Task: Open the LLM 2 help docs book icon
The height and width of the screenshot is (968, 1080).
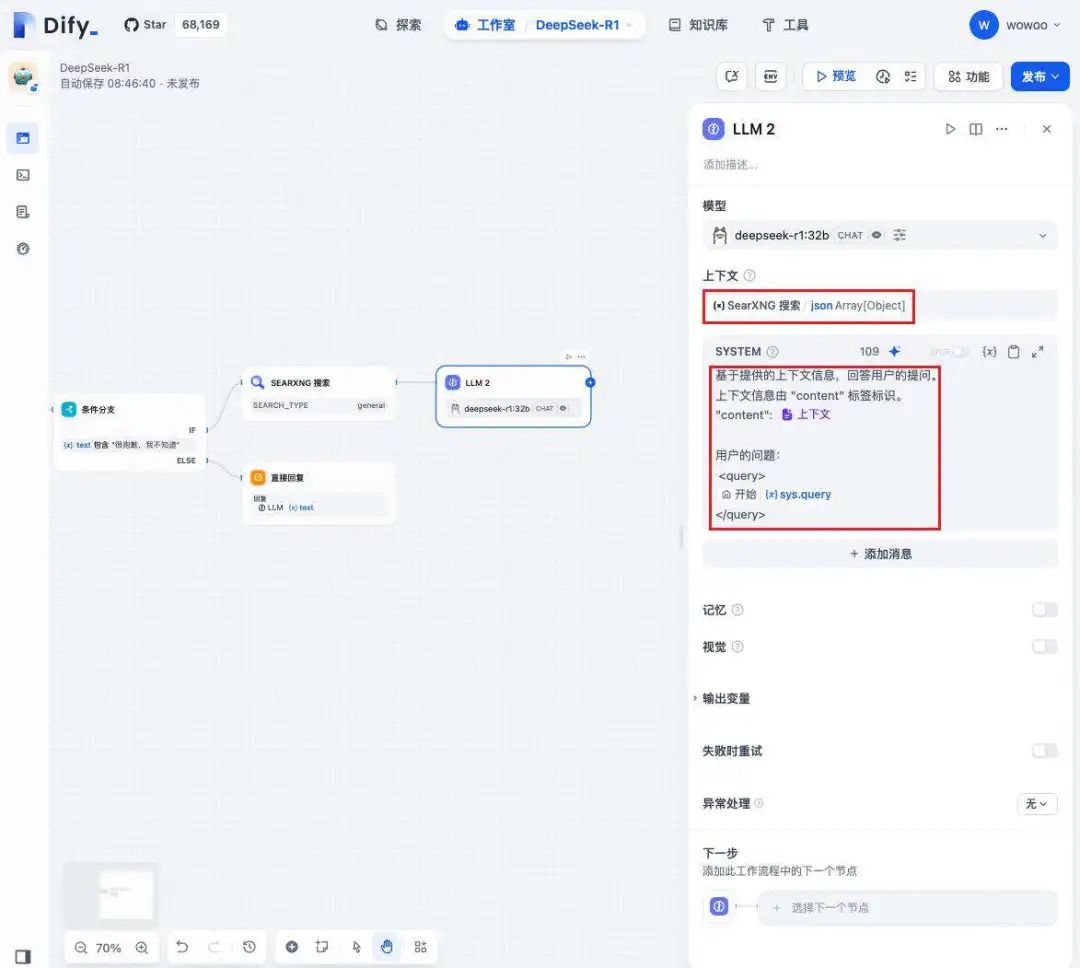Action: coord(976,129)
